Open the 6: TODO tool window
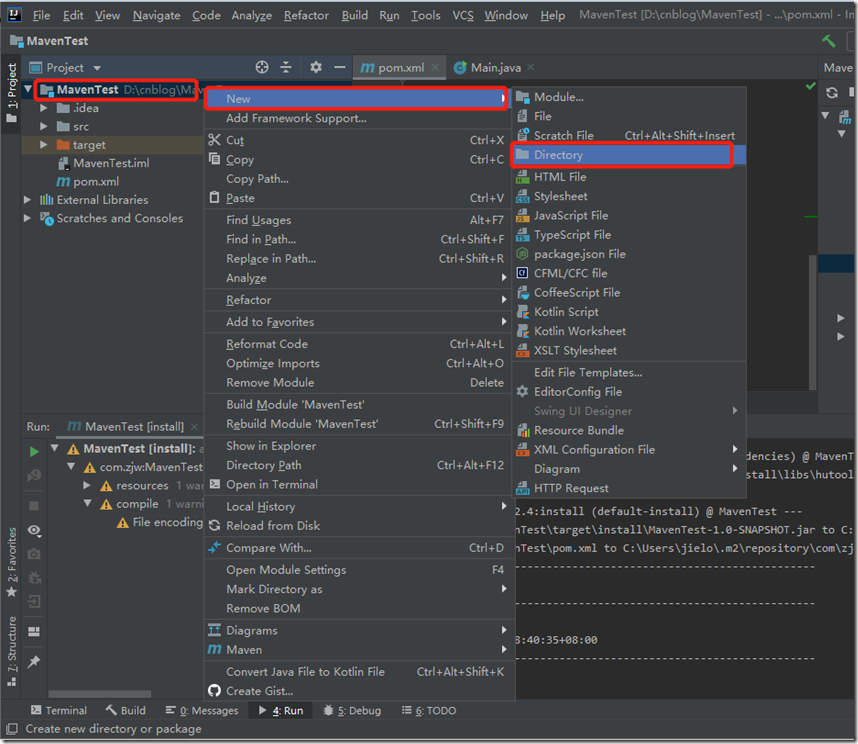This screenshot has width=858, height=744. click(x=429, y=711)
